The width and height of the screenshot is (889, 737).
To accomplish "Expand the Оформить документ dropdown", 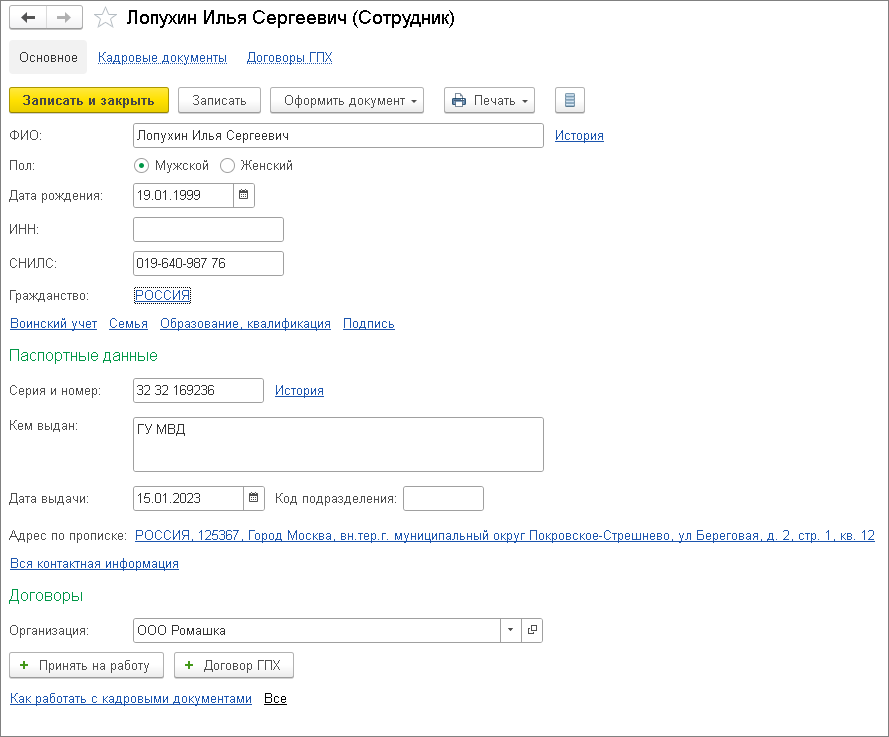I will click(x=347, y=100).
